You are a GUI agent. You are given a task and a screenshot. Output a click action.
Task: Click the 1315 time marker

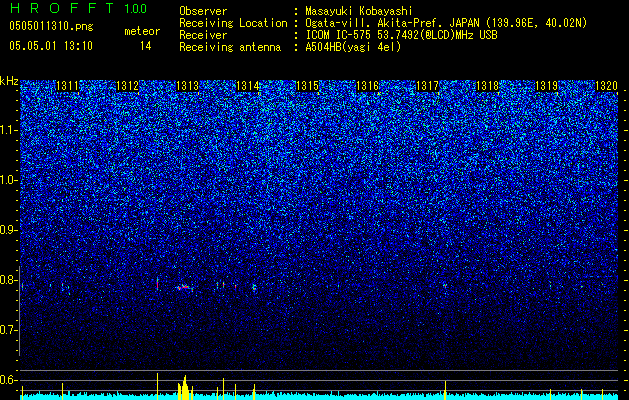click(307, 86)
